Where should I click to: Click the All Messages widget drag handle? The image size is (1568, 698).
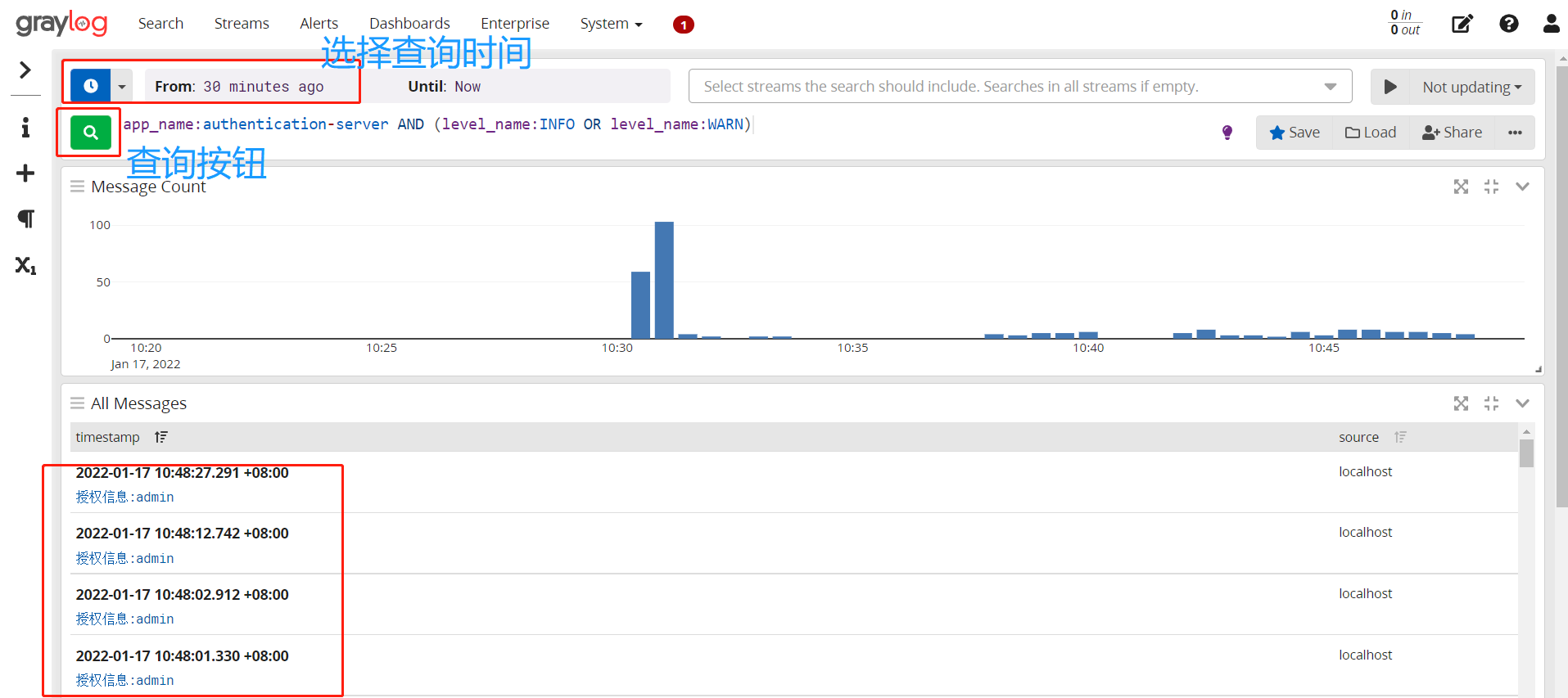coord(78,403)
